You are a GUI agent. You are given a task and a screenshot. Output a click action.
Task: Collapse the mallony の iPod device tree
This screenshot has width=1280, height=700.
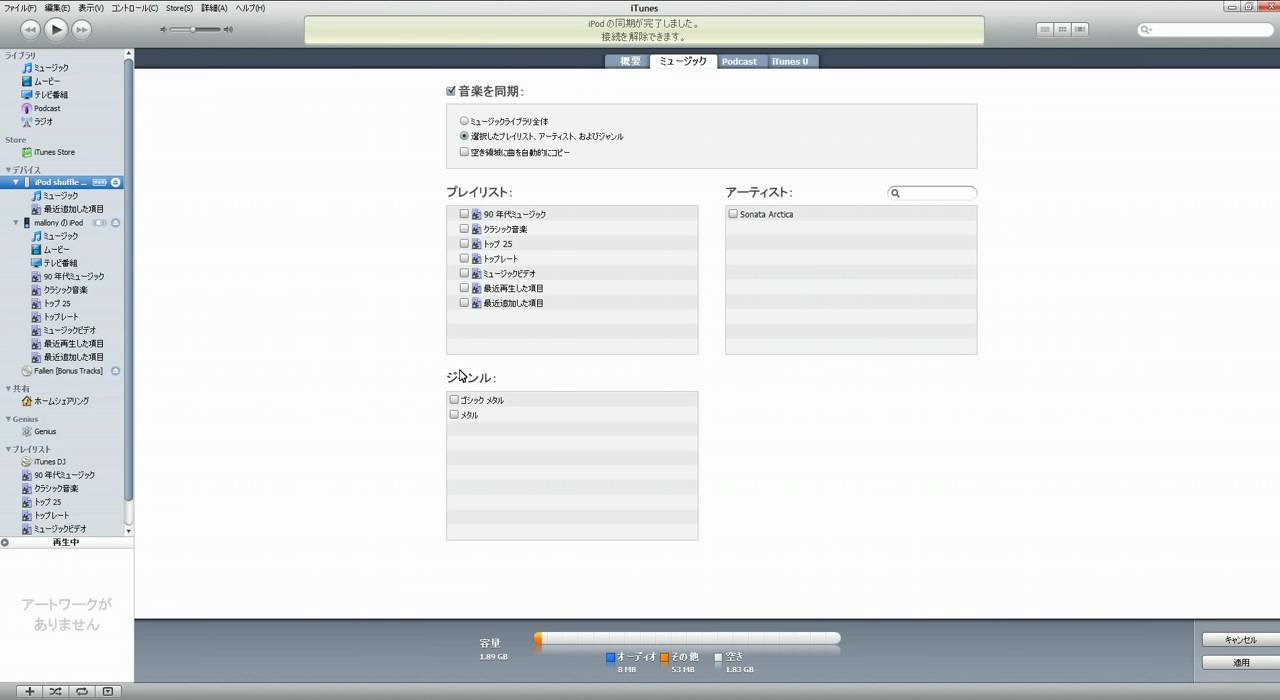[x=16, y=222]
